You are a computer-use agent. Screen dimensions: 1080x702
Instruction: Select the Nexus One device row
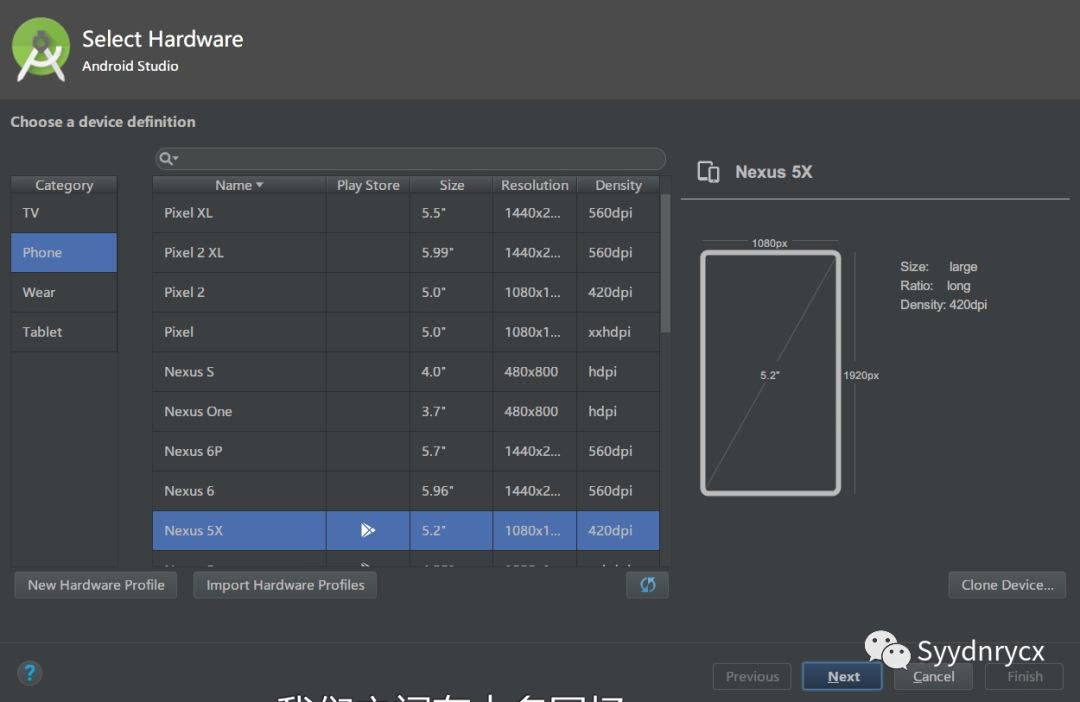[406, 411]
